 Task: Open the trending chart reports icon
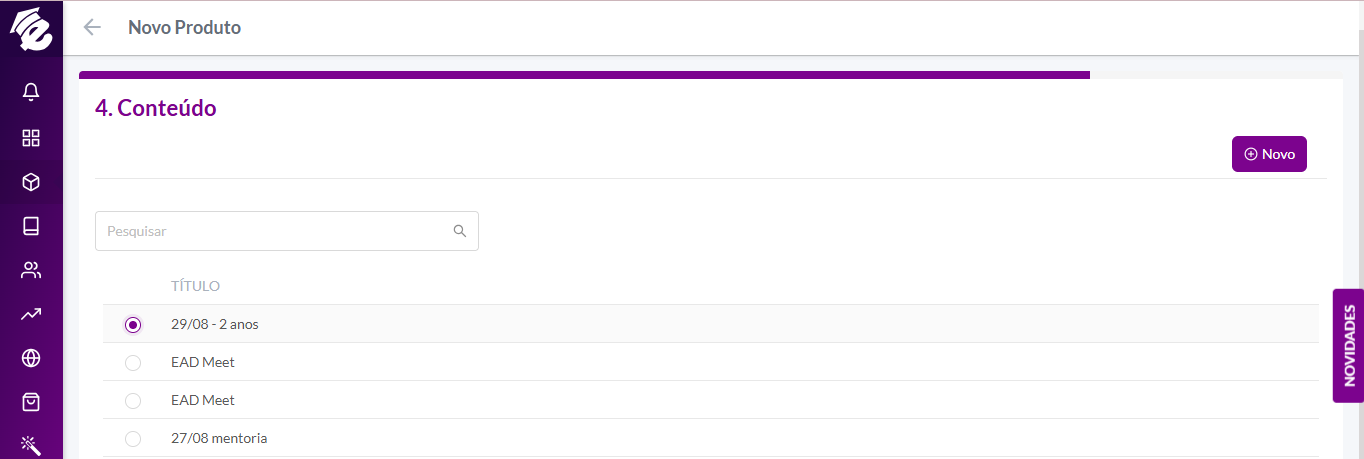coord(31,314)
